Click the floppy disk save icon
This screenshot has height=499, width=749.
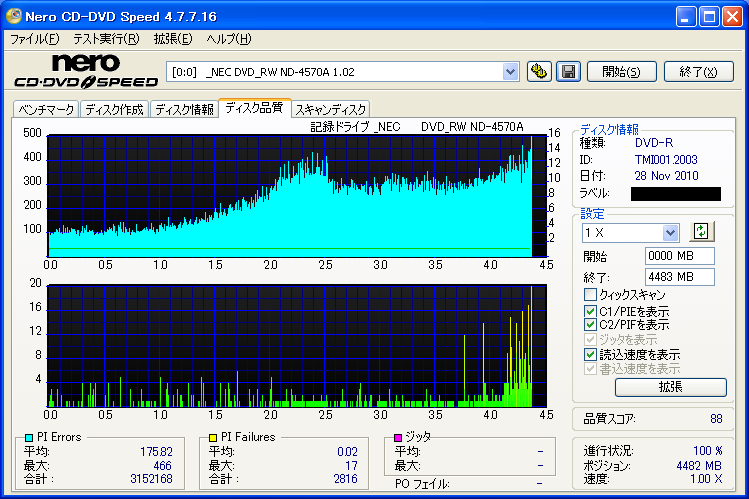pyautogui.click(x=568, y=72)
